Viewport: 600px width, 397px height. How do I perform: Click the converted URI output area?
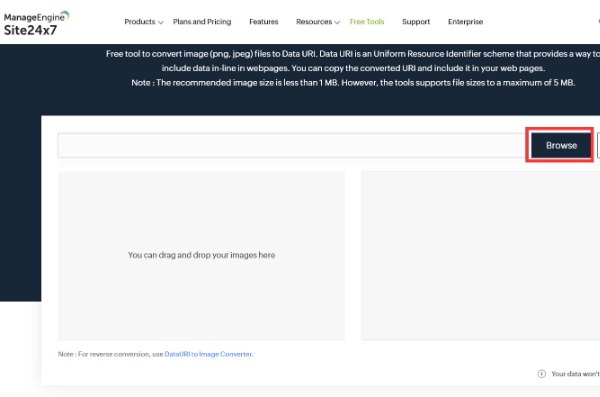pos(481,255)
